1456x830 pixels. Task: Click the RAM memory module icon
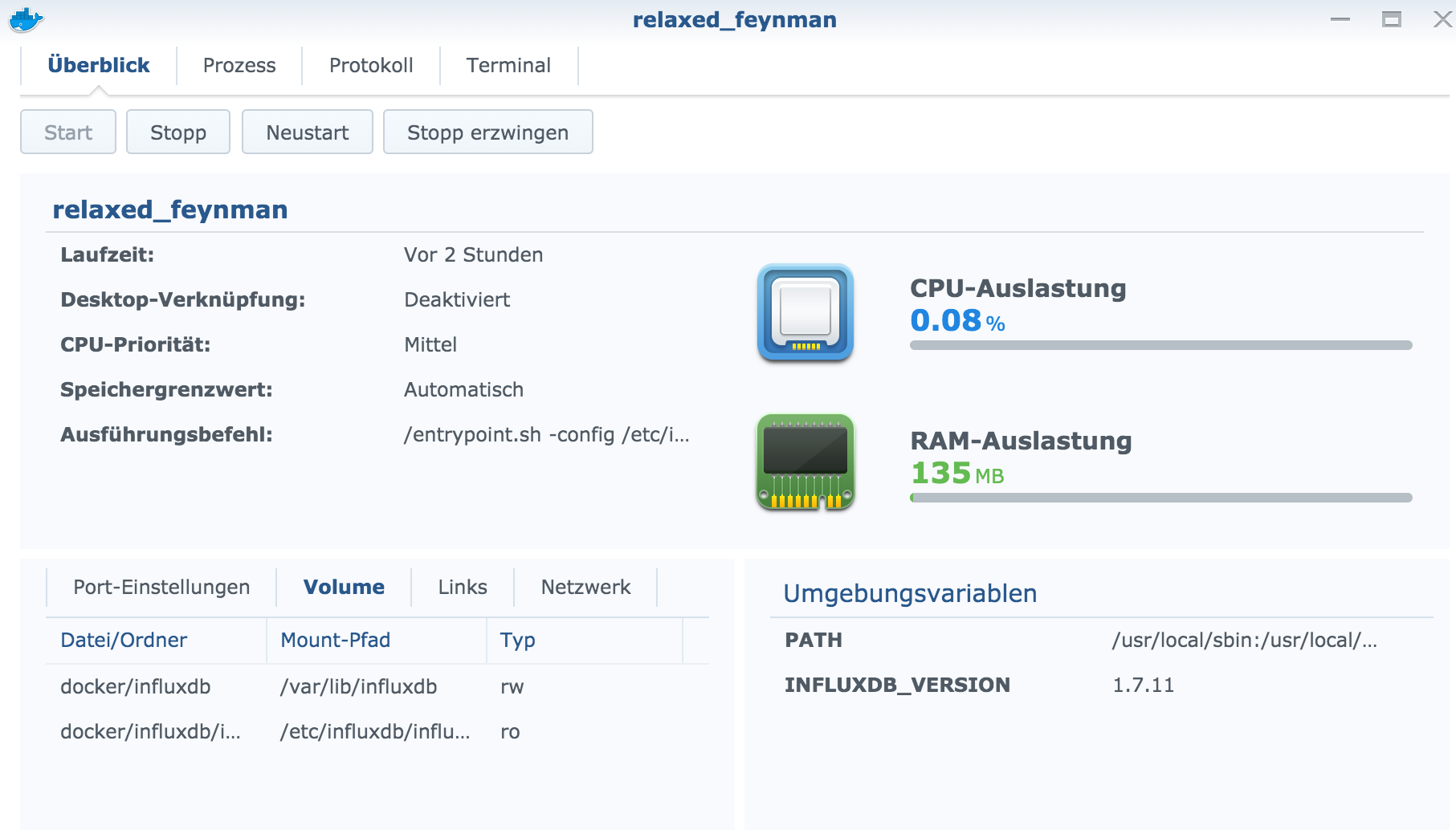[805, 462]
